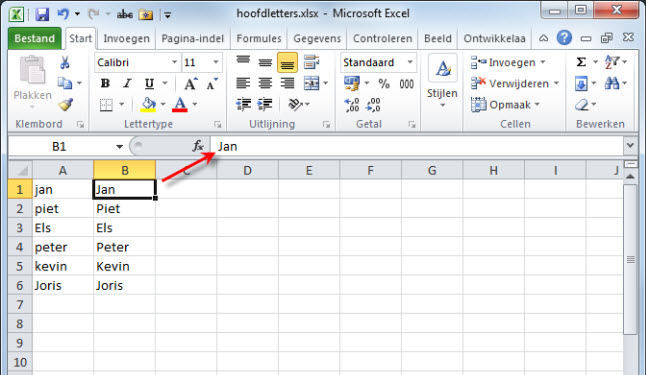Click the Increase Decimal icon
This screenshot has height=375, width=646.
[x=351, y=105]
